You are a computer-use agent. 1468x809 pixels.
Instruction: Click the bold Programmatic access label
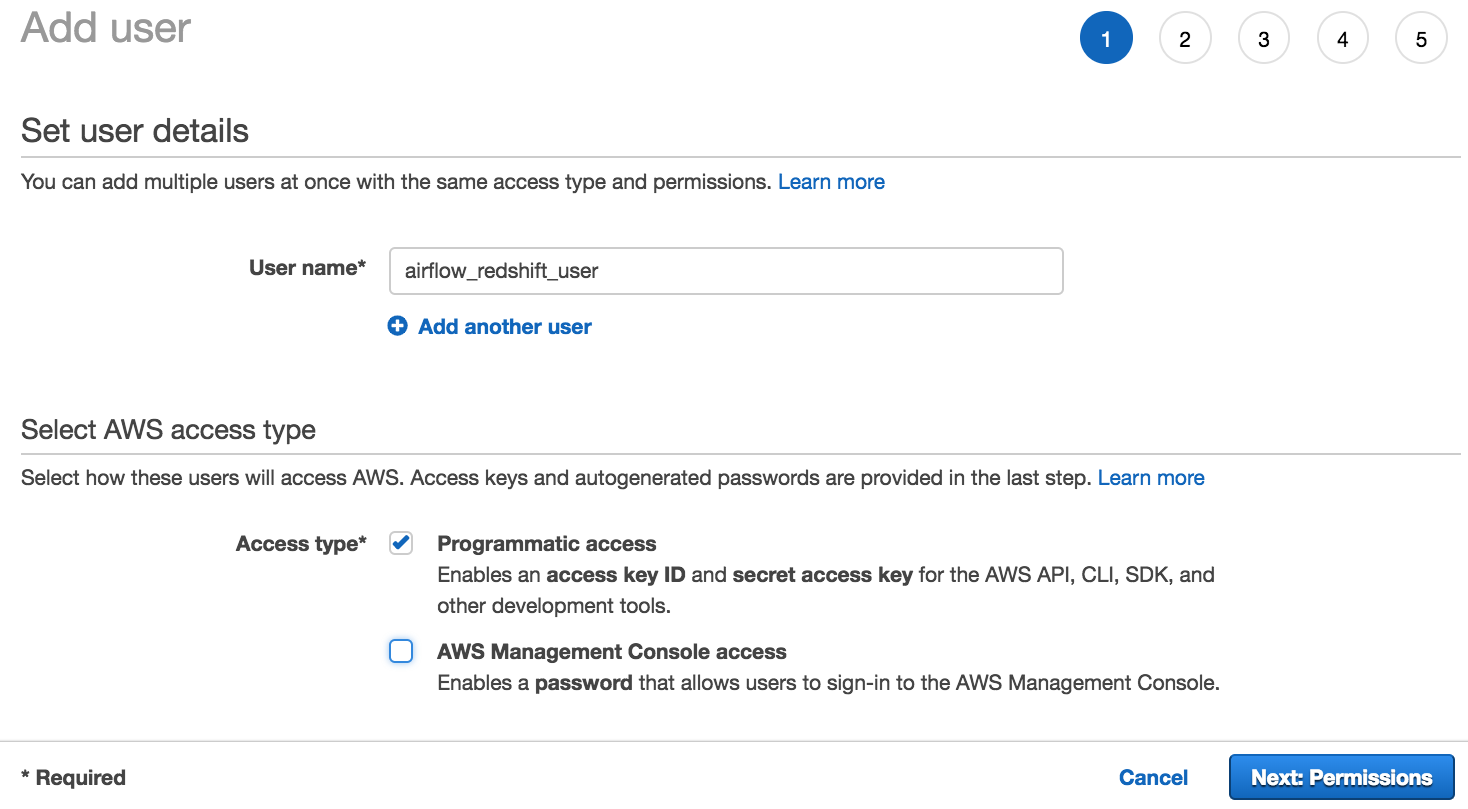(546, 543)
